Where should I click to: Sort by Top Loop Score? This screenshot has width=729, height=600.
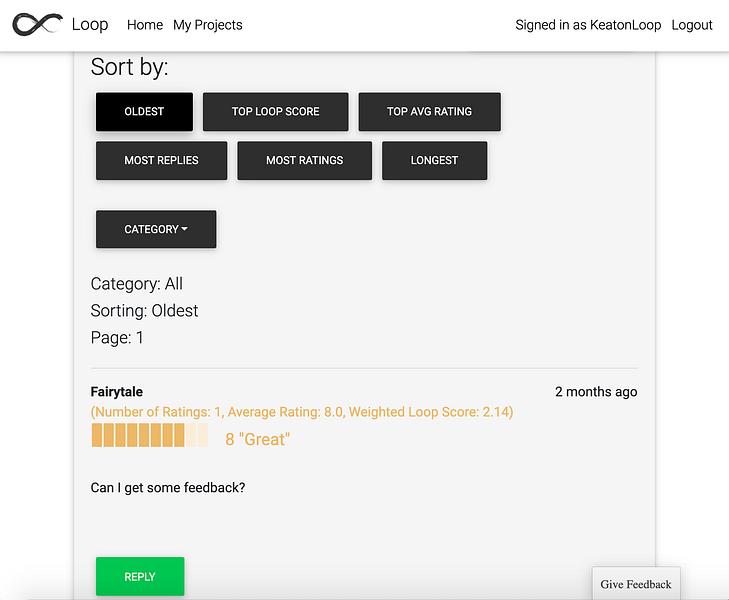[275, 112]
